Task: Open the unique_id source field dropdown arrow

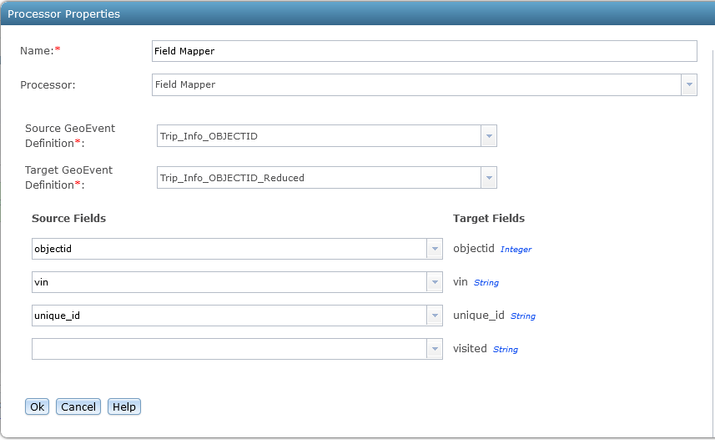Action: point(435,316)
